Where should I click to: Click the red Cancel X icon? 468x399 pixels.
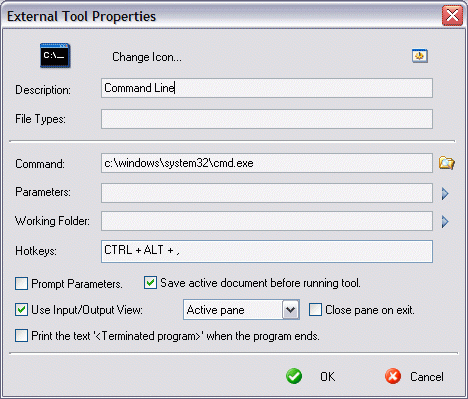(x=393, y=376)
